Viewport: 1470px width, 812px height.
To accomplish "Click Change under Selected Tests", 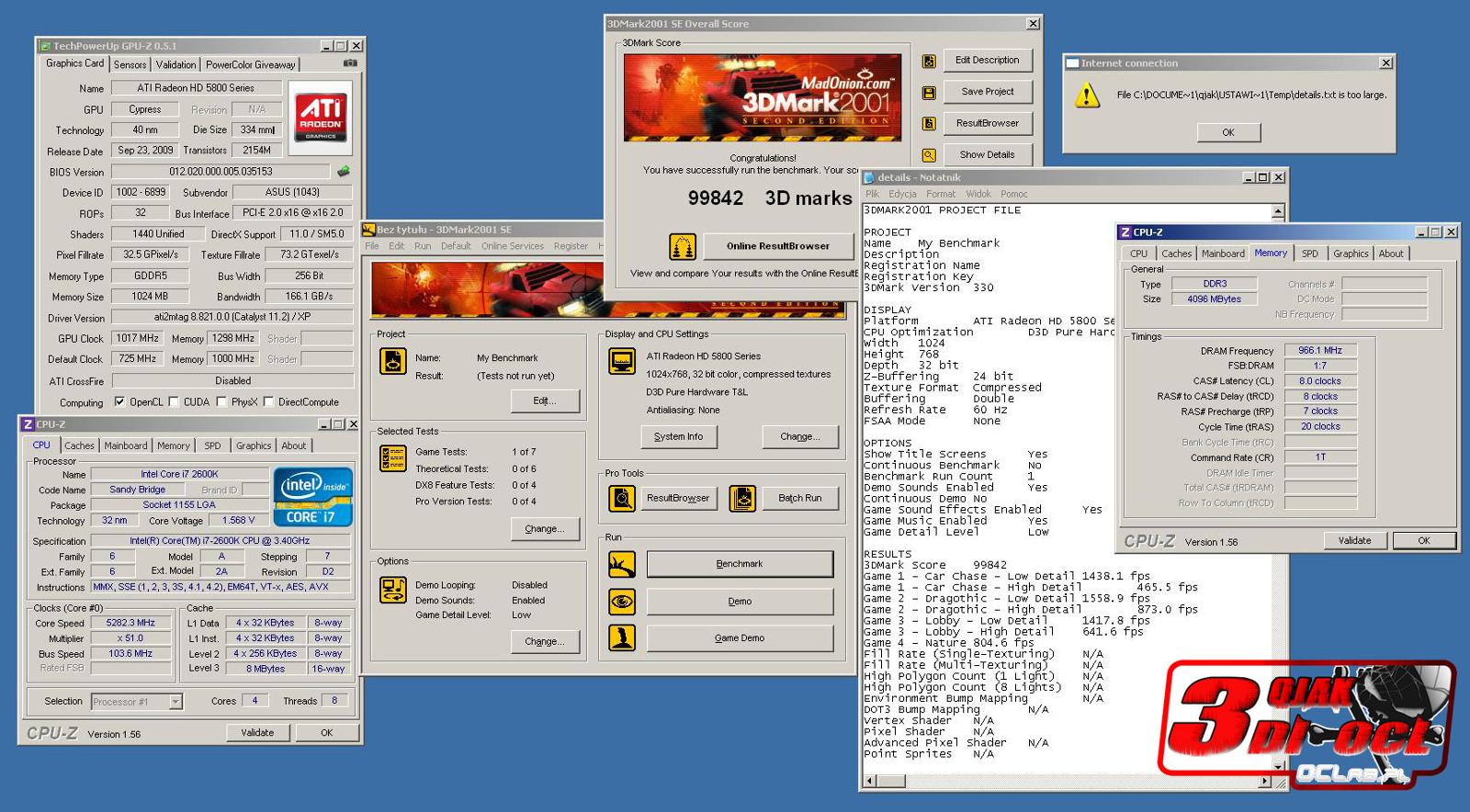I will point(545,529).
